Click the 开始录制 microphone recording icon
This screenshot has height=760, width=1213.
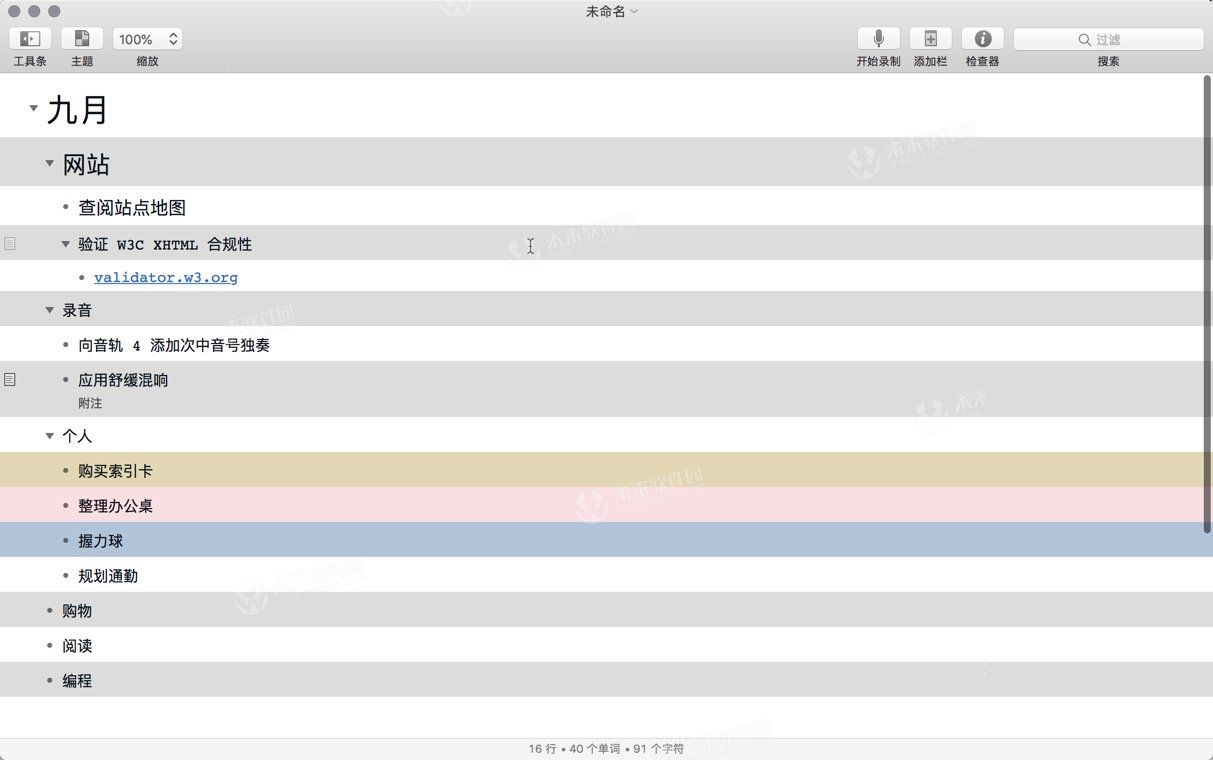pos(877,38)
